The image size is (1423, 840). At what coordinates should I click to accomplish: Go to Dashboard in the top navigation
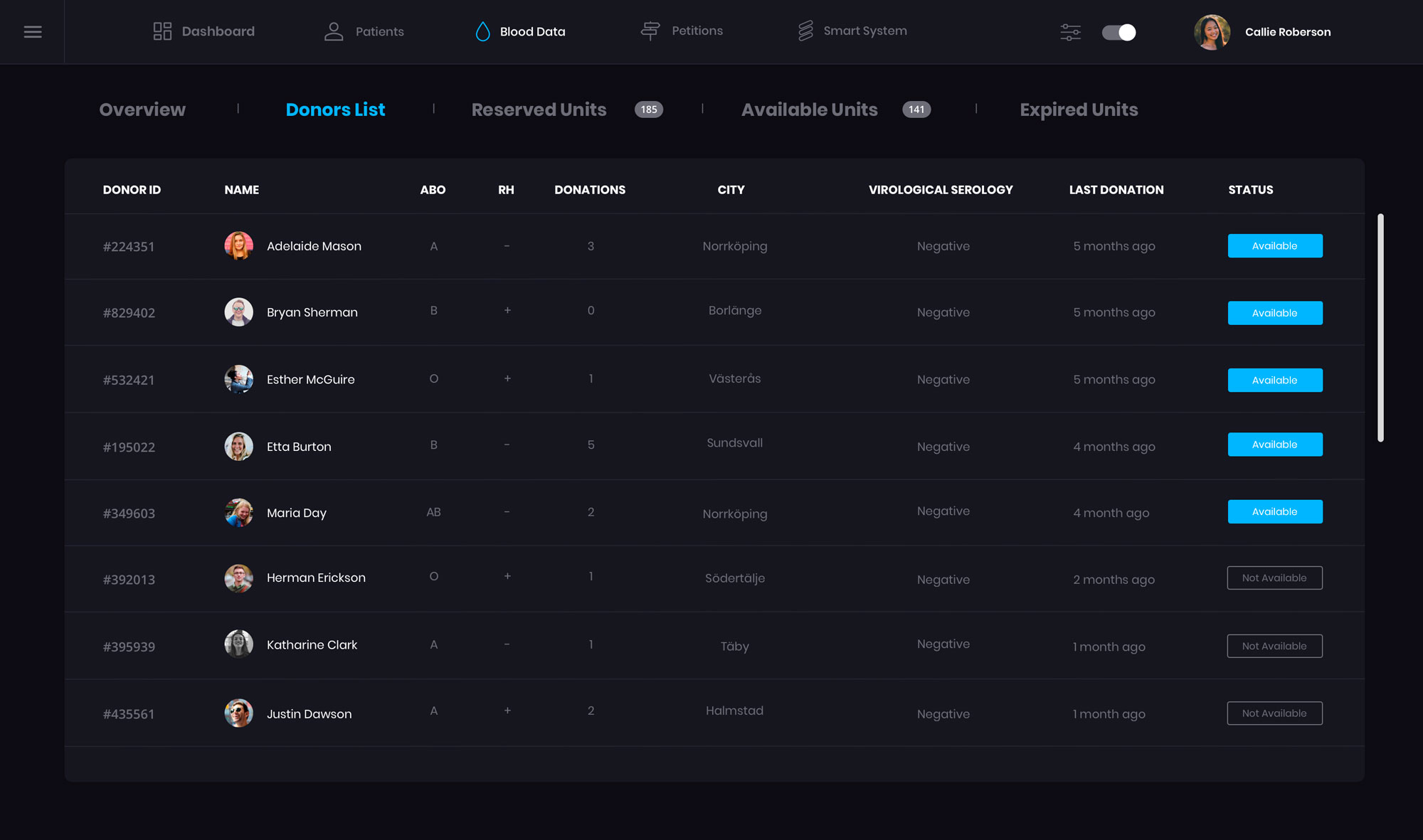[x=218, y=31]
